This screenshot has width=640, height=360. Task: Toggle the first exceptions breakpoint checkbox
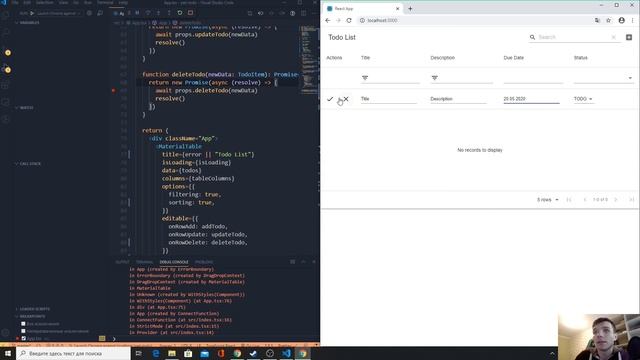pos(23,324)
